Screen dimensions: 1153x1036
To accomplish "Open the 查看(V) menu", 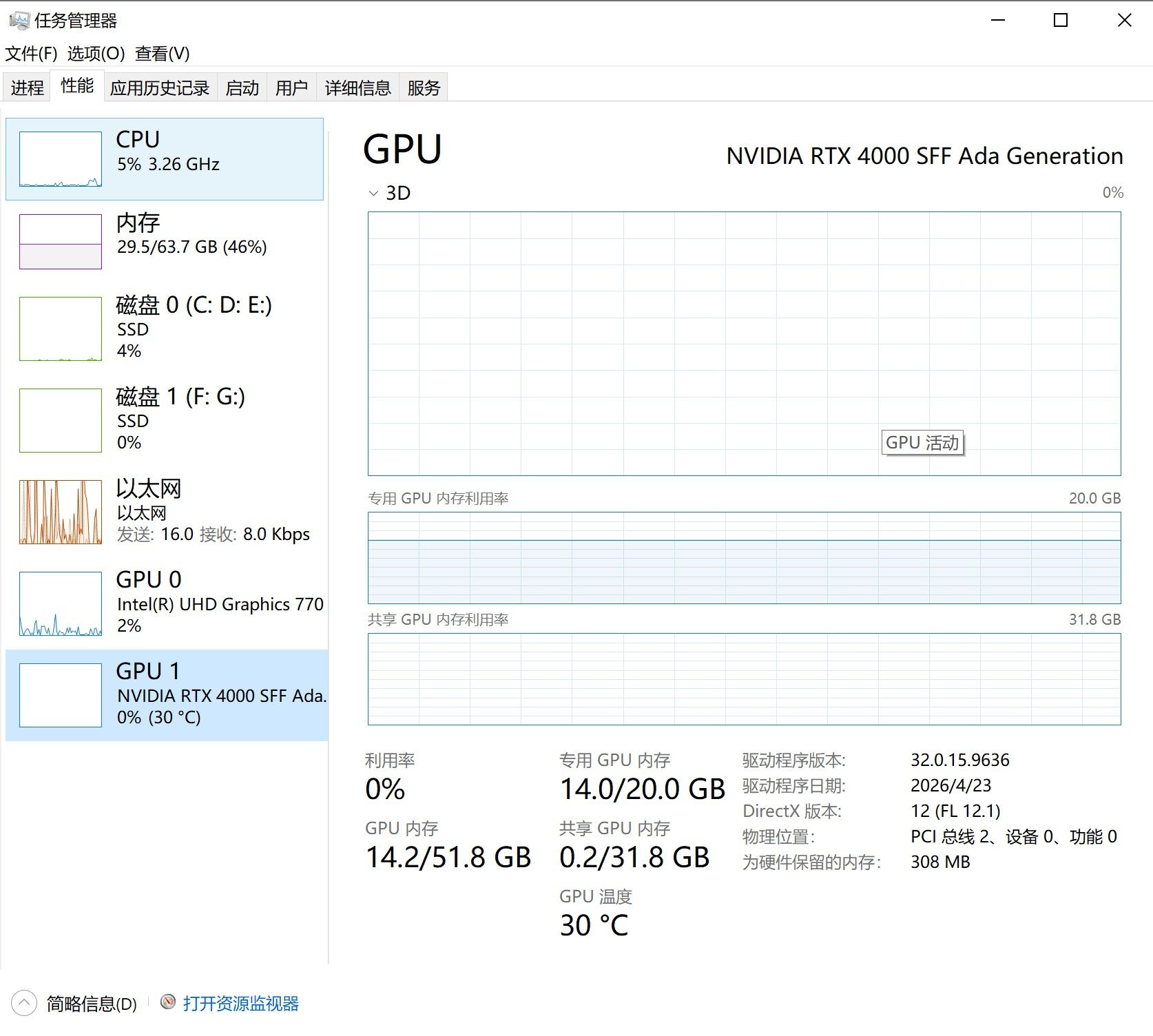I will [x=163, y=54].
